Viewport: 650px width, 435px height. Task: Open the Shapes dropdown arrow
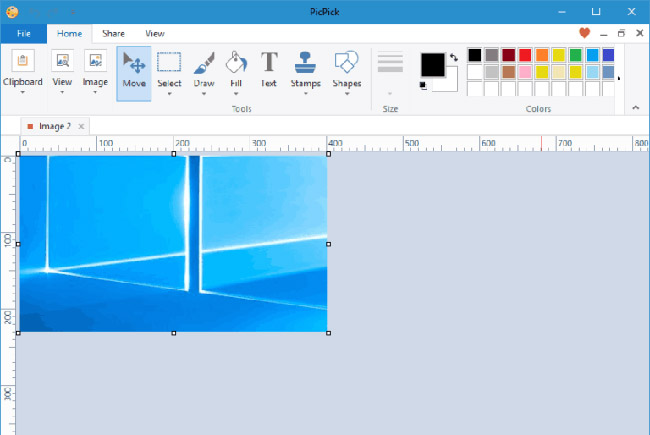[x=347, y=94]
